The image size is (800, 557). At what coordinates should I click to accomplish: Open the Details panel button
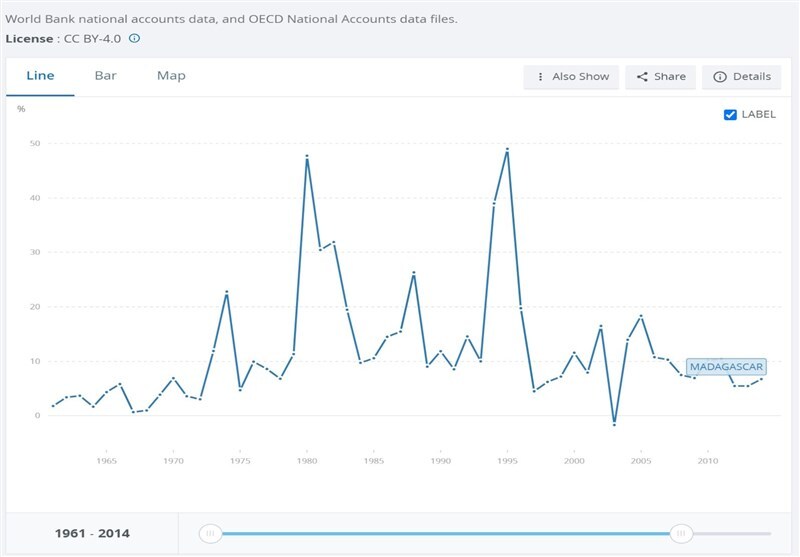(x=742, y=77)
